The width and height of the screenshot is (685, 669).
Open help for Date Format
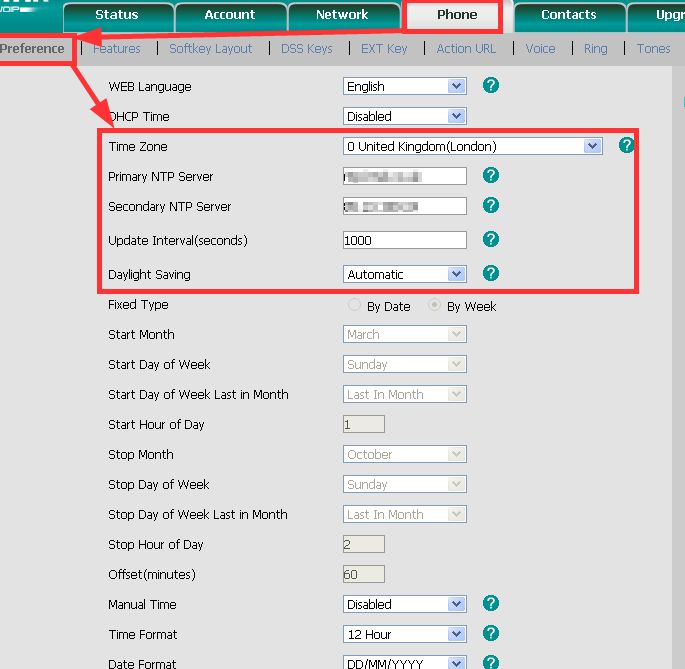pos(491,662)
